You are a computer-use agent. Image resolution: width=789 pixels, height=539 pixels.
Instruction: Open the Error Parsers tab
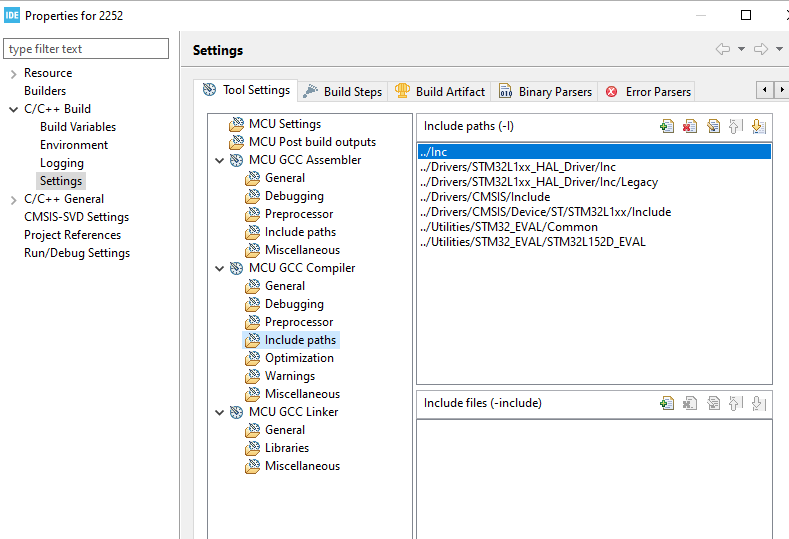point(647,92)
